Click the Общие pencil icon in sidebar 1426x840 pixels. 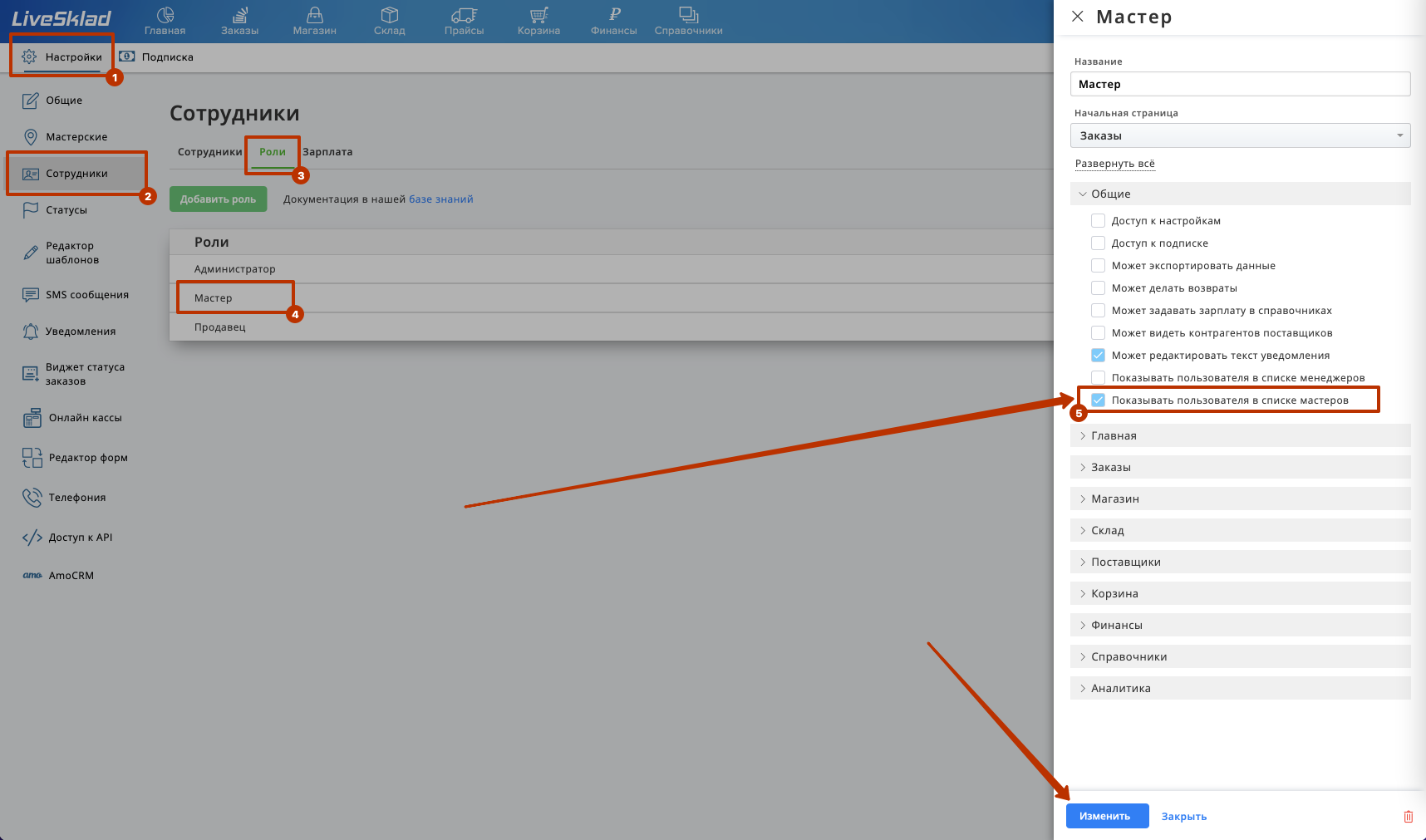point(31,101)
